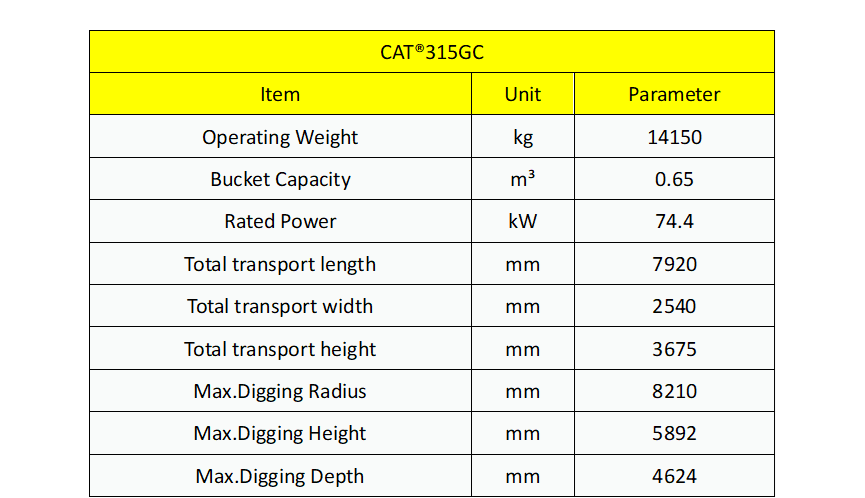Screen dimensions: 865x498
Task: Click the kg unit cell
Action: tap(522, 136)
